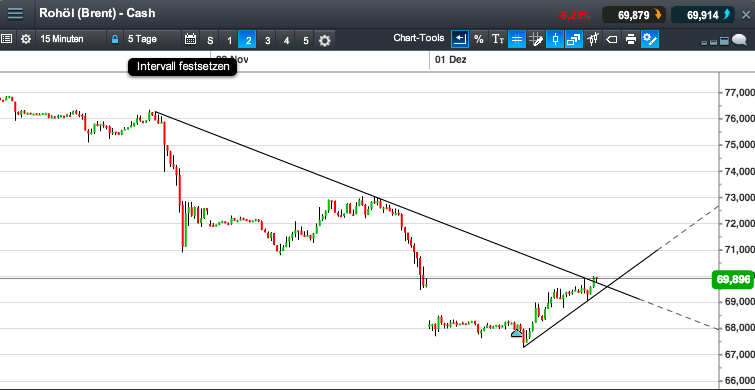755x390 pixels.
Task: Toggle the blue lock icon
Action: coord(115,39)
